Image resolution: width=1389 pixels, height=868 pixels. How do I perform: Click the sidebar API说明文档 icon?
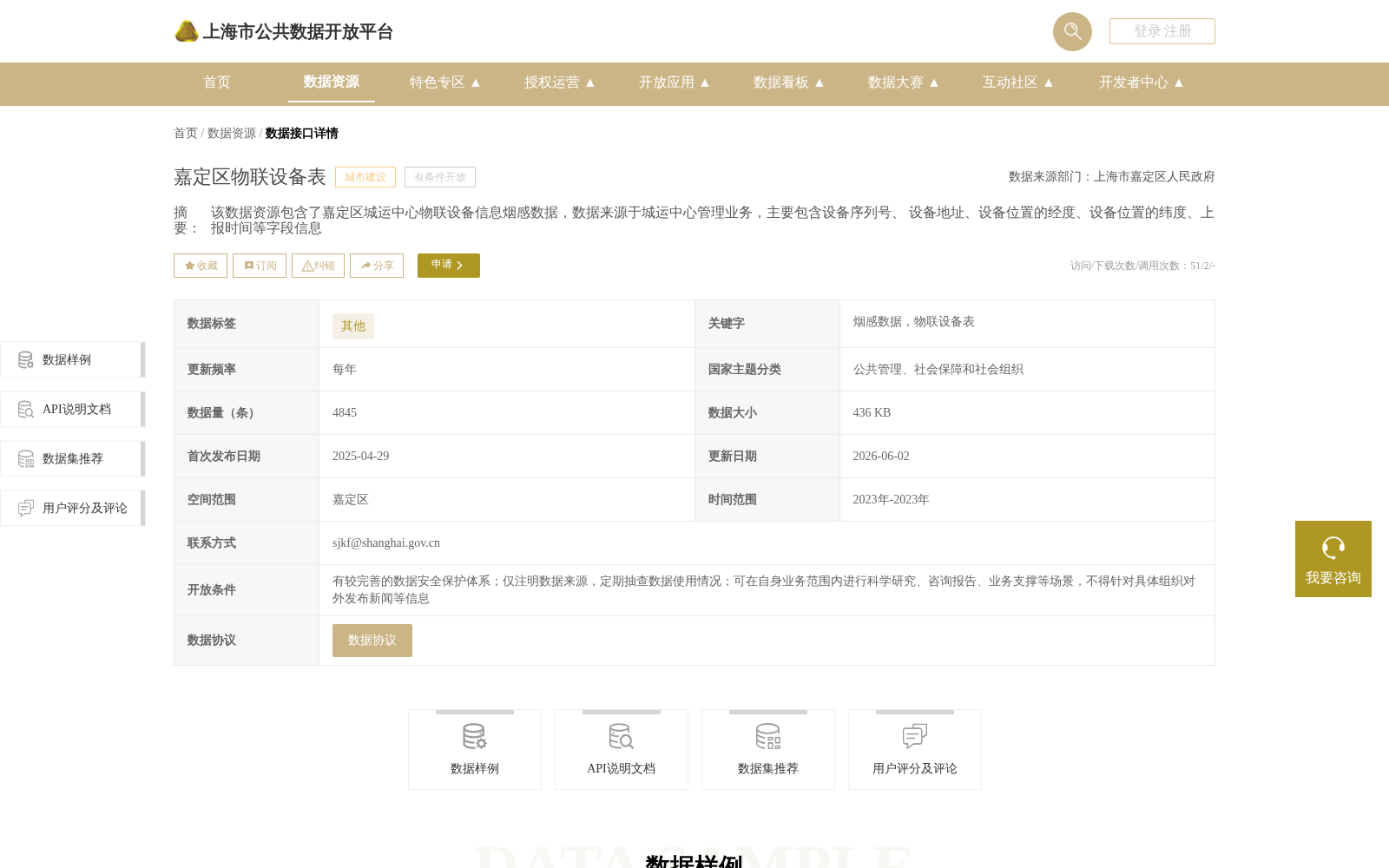coord(26,409)
